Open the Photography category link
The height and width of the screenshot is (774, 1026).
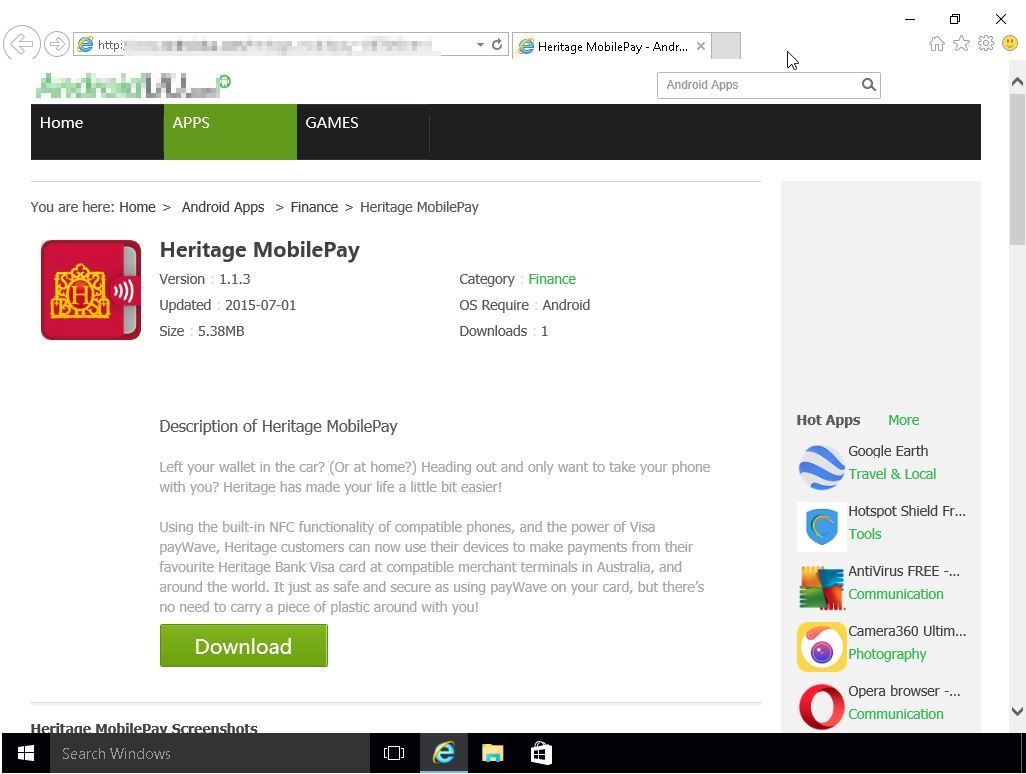(887, 654)
